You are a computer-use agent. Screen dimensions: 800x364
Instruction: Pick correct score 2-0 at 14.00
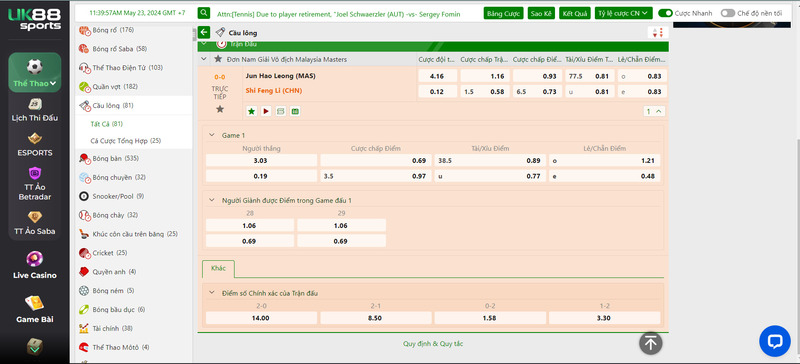click(261, 318)
